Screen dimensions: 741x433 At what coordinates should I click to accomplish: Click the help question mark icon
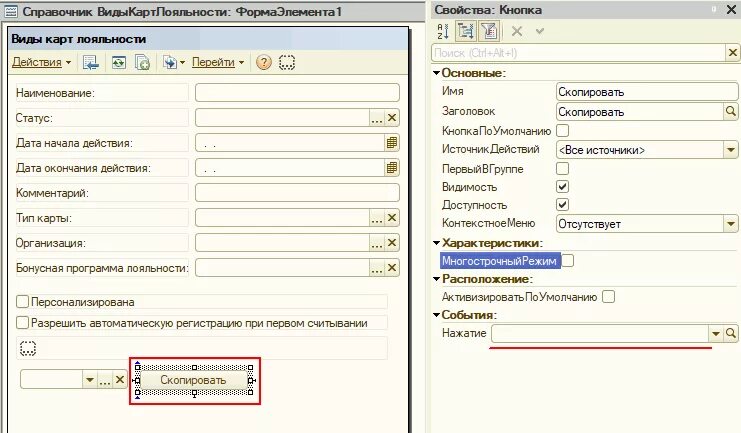click(x=264, y=62)
